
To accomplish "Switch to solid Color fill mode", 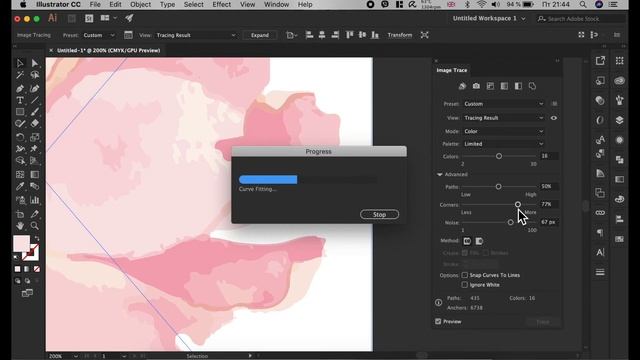I will pos(17,269).
